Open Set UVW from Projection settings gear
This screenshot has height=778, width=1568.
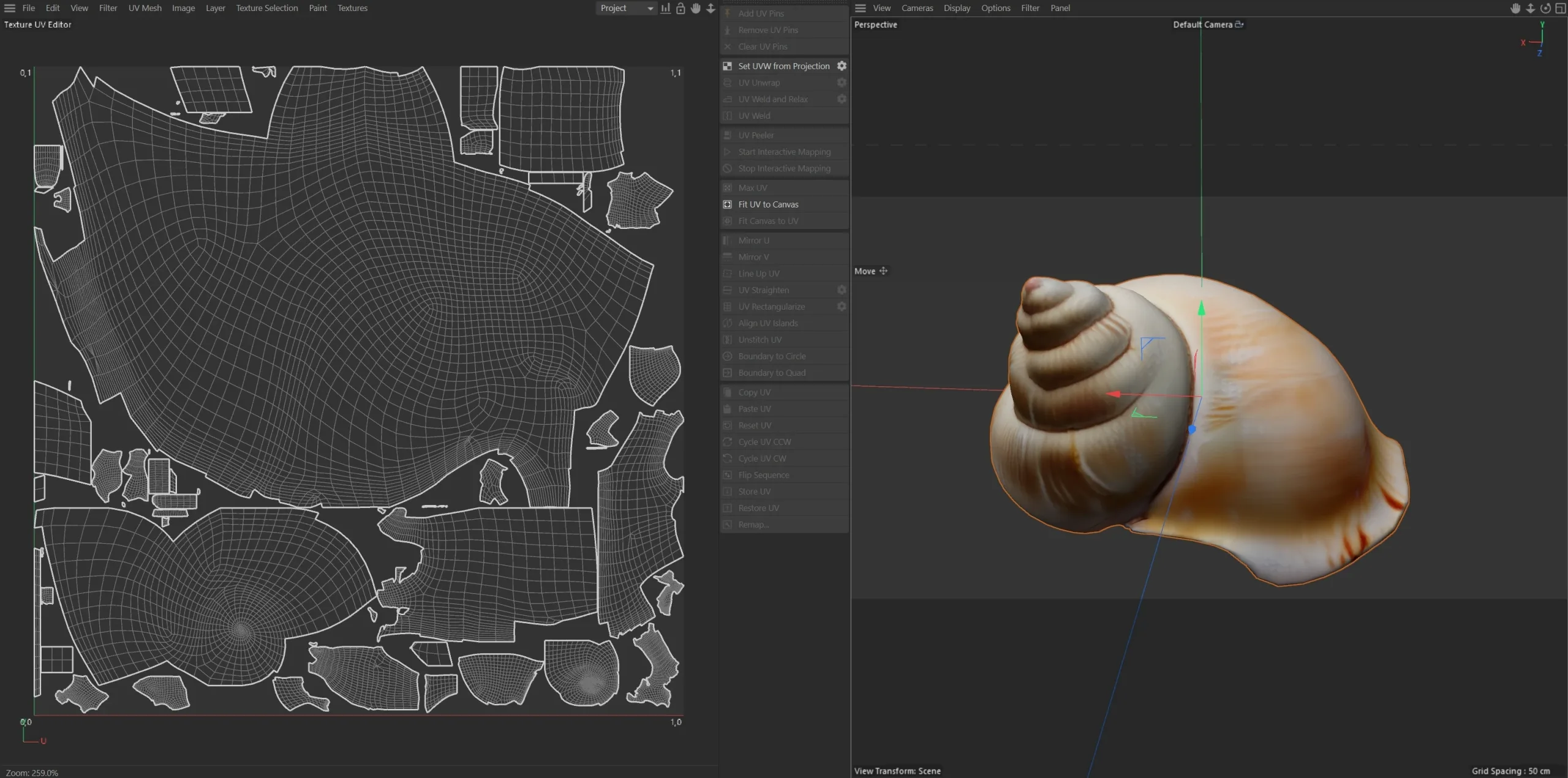tap(842, 65)
